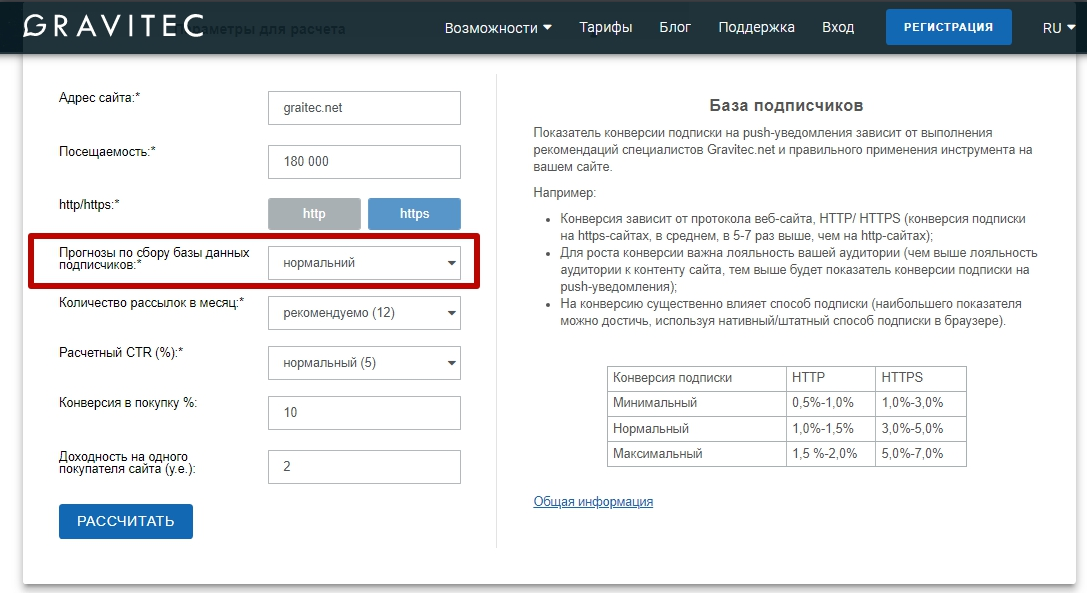This screenshot has width=1087, height=593.
Task: Click the Например: text
Action: tap(564, 193)
